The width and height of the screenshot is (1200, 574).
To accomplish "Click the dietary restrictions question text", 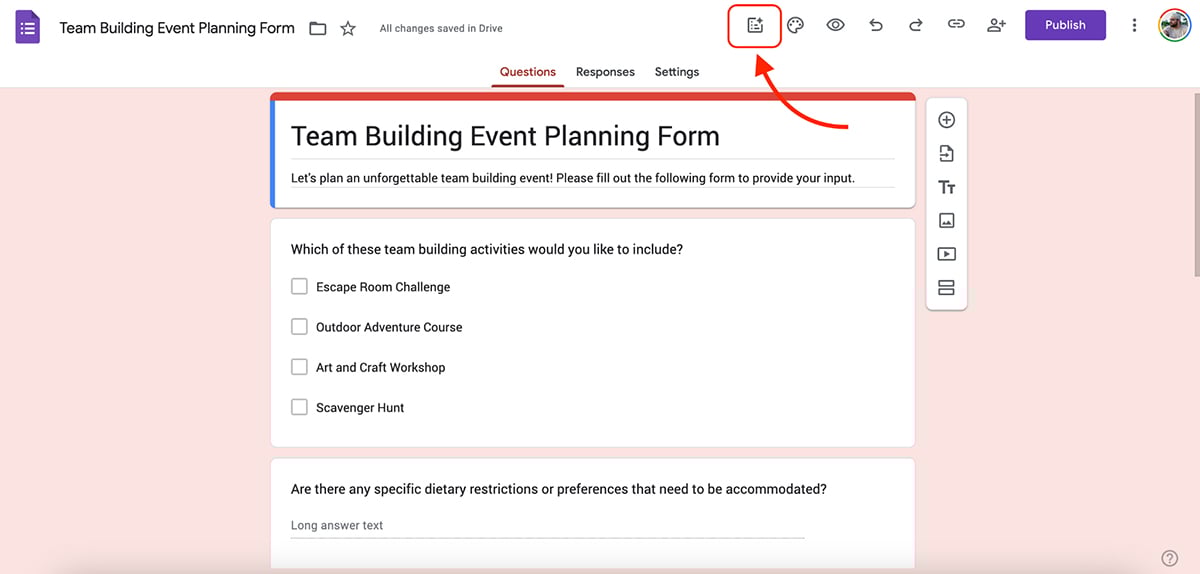I will (x=559, y=489).
